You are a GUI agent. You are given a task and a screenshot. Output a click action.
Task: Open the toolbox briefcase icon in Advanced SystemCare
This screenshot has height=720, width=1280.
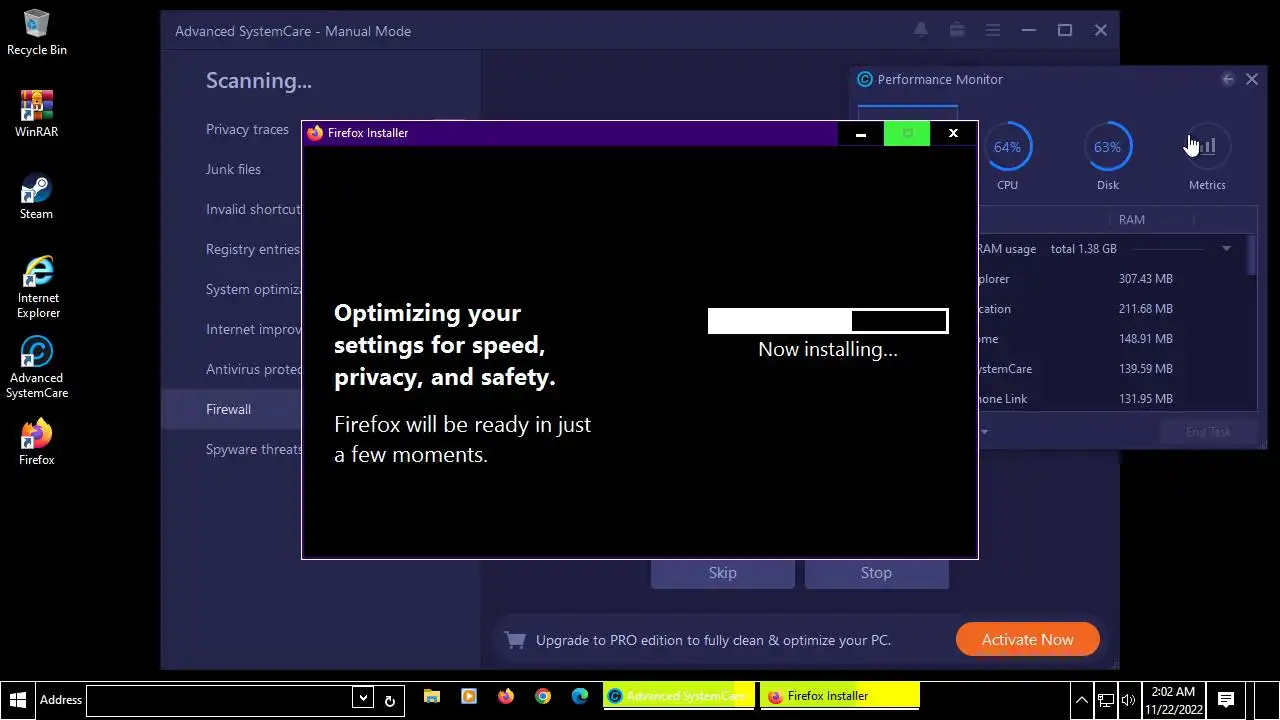coord(957,31)
